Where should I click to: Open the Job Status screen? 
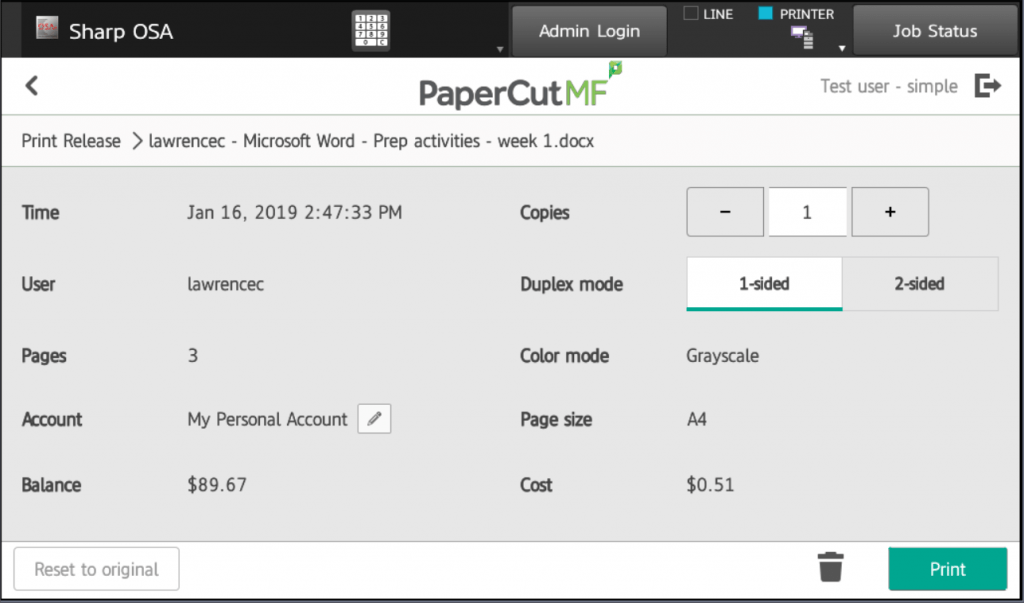935,31
